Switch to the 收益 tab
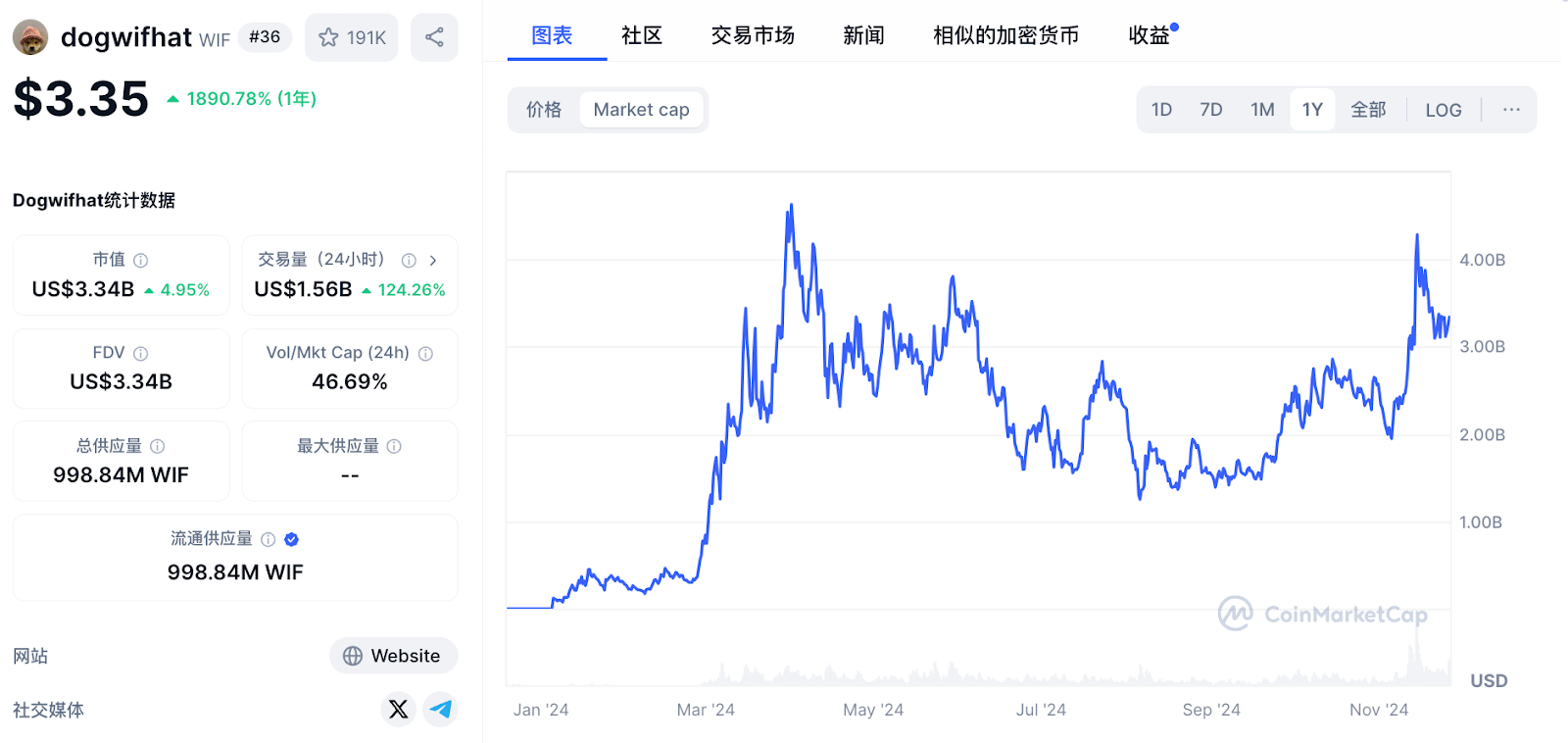1568x743 pixels. (x=1151, y=35)
